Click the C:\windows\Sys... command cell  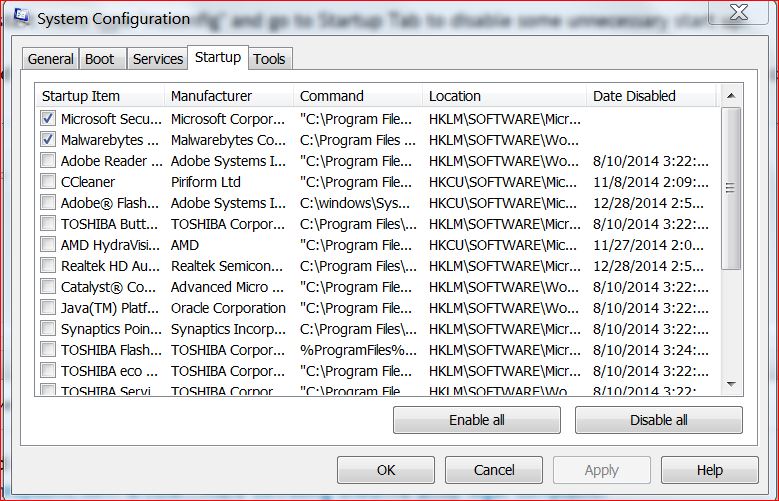(x=355, y=203)
